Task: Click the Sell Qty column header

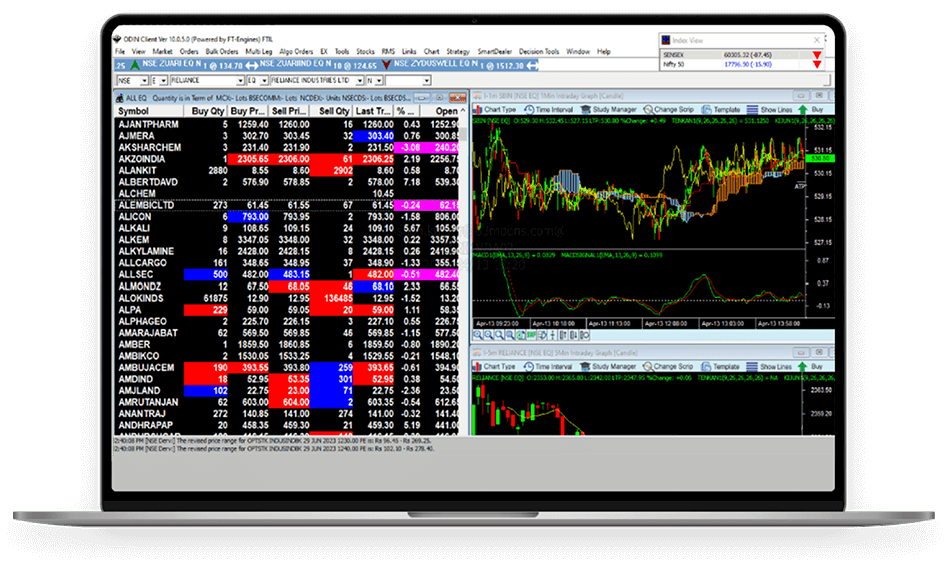Action: tap(332, 111)
